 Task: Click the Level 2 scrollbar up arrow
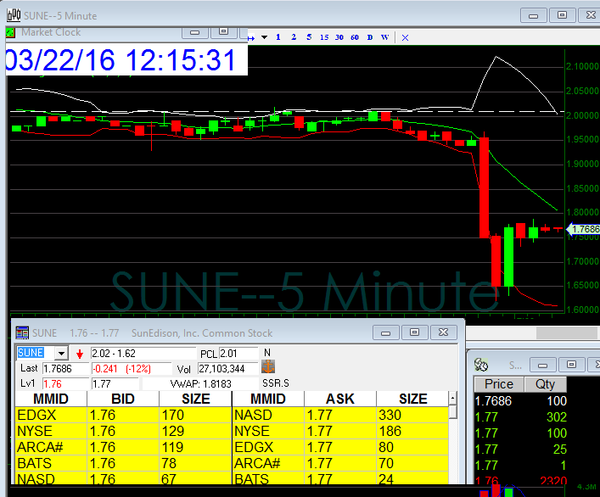453,398
